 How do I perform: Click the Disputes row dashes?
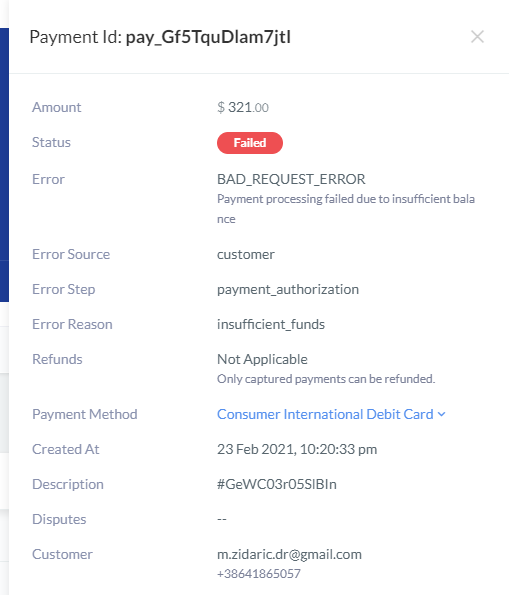click(222, 519)
